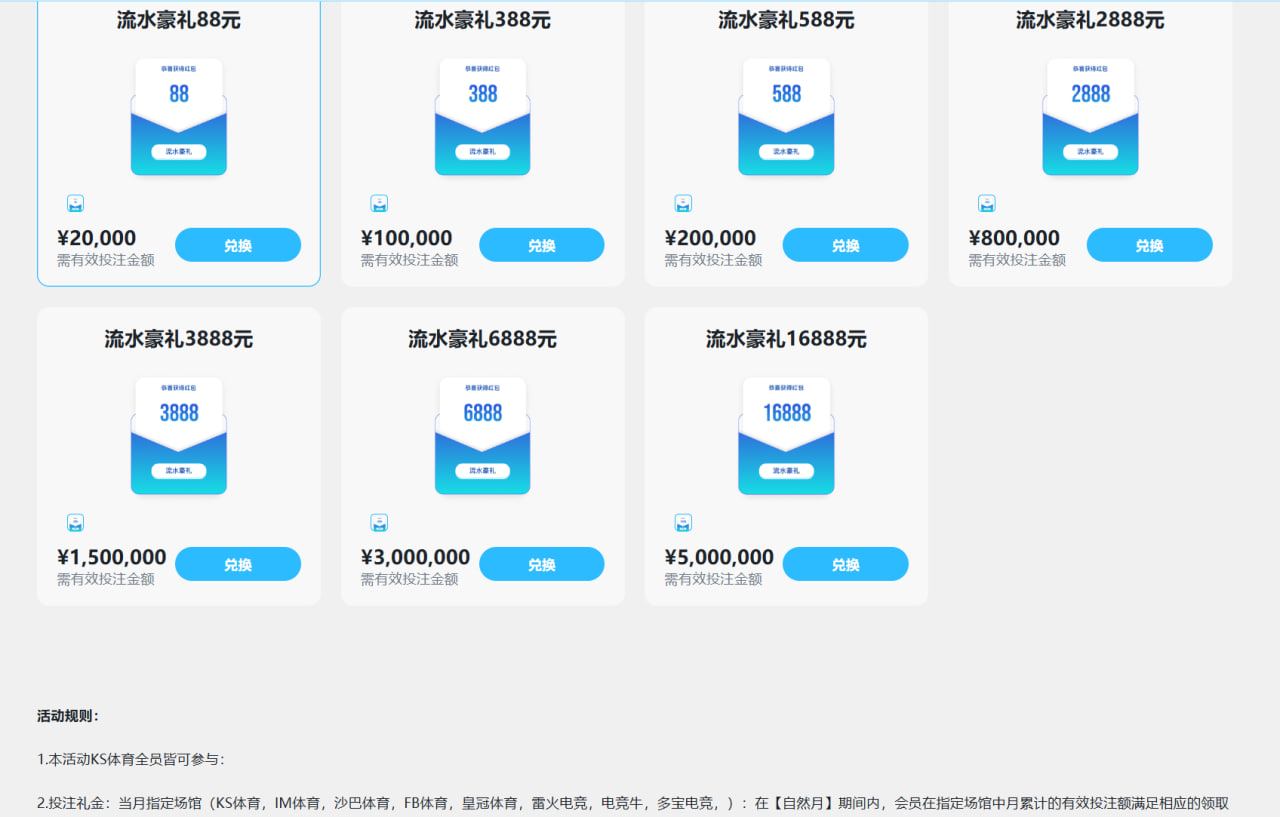
Task: Redeem the 流水豪礼3888元 reward
Action: pyautogui.click(x=238, y=564)
